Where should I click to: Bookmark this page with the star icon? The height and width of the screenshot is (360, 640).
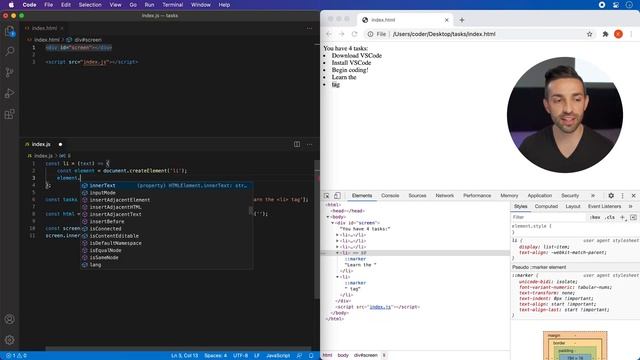[x=589, y=34]
